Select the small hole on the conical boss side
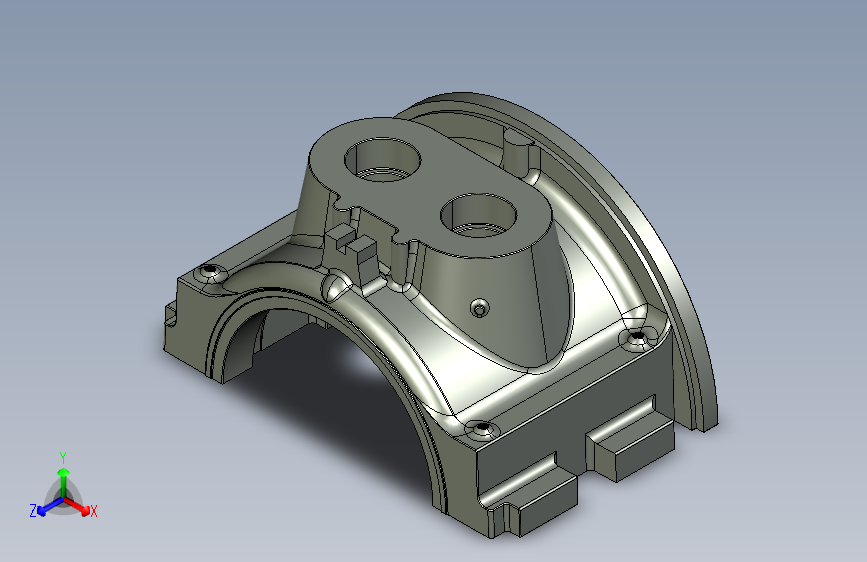The width and height of the screenshot is (867, 562). point(479,308)
